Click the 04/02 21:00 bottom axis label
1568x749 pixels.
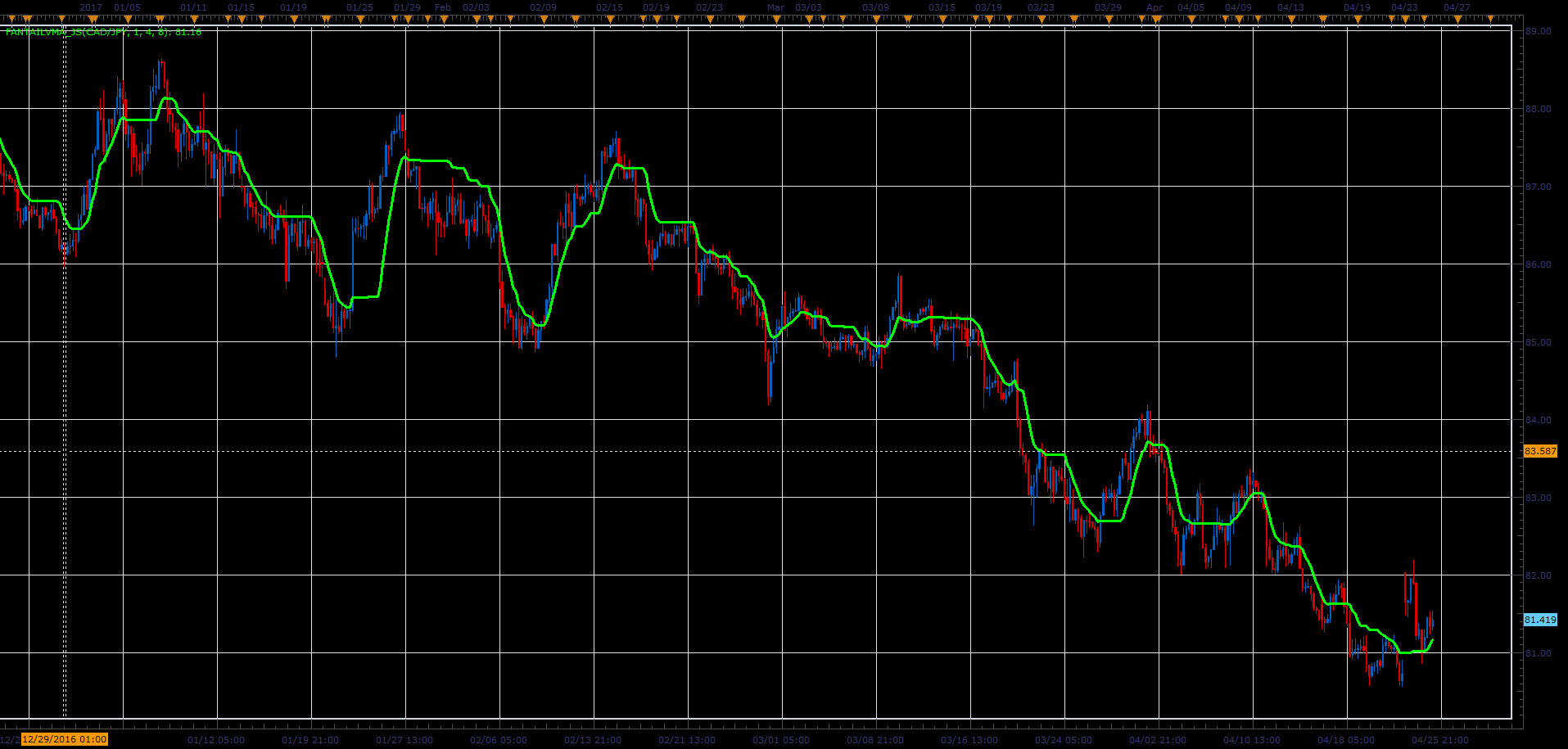click(x=1158, y=740)
